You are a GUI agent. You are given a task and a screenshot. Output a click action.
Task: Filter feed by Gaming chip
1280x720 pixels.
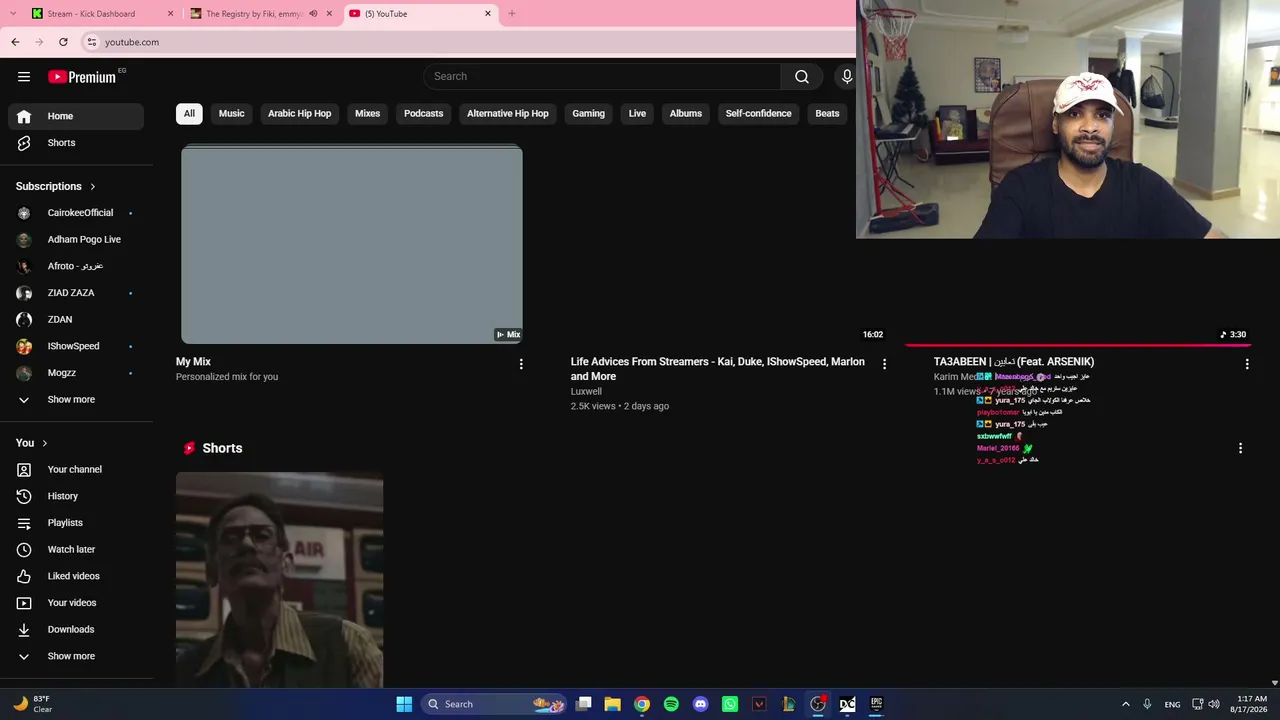(x=588, y=114)
